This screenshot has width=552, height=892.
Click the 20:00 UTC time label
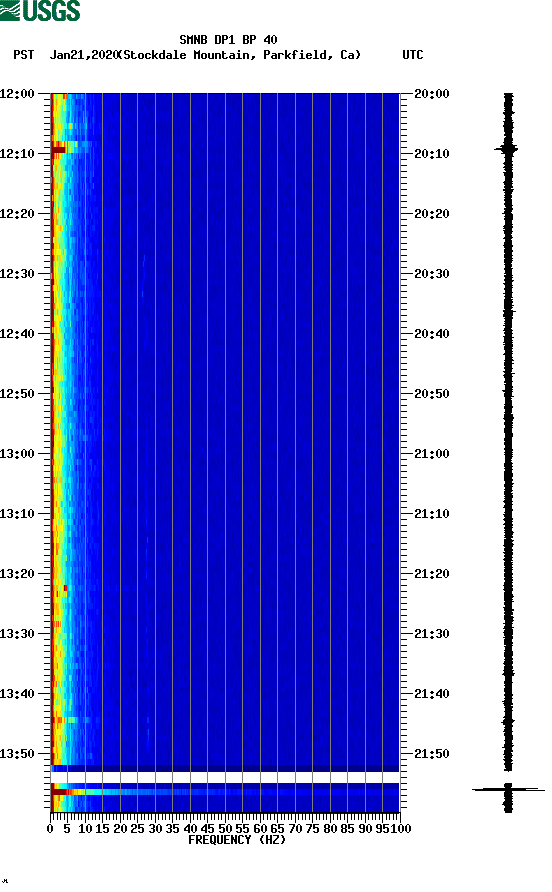tap(431, 93)
